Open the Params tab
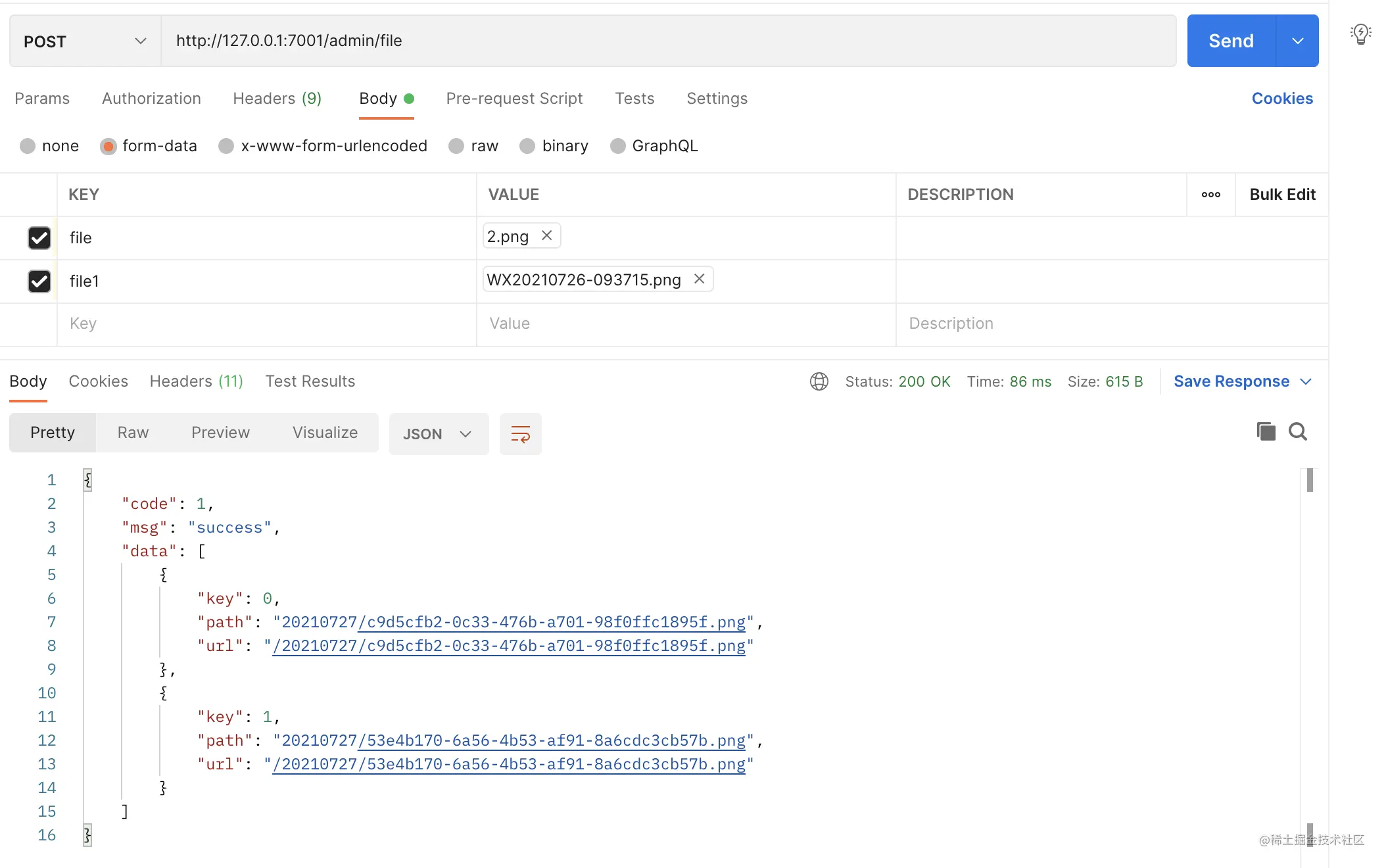This screenshot has width=1386, height=868. pyautogui.click(x=42, y=99)
